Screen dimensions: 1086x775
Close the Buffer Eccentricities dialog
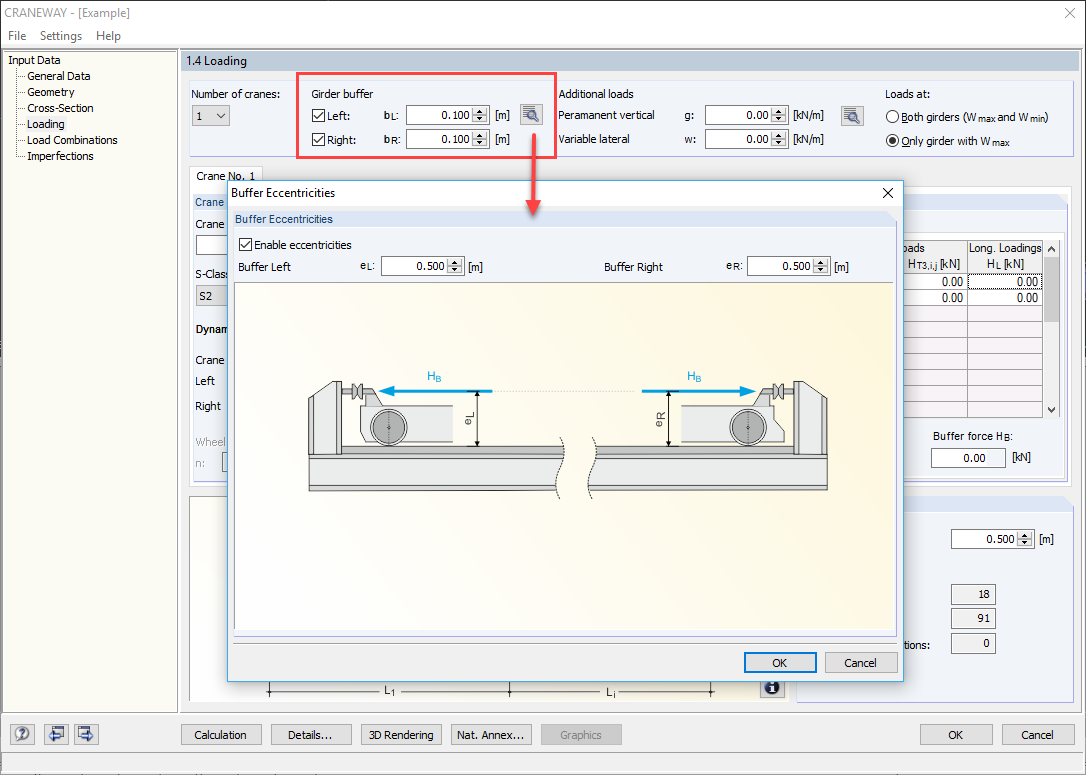pos(887,193)
